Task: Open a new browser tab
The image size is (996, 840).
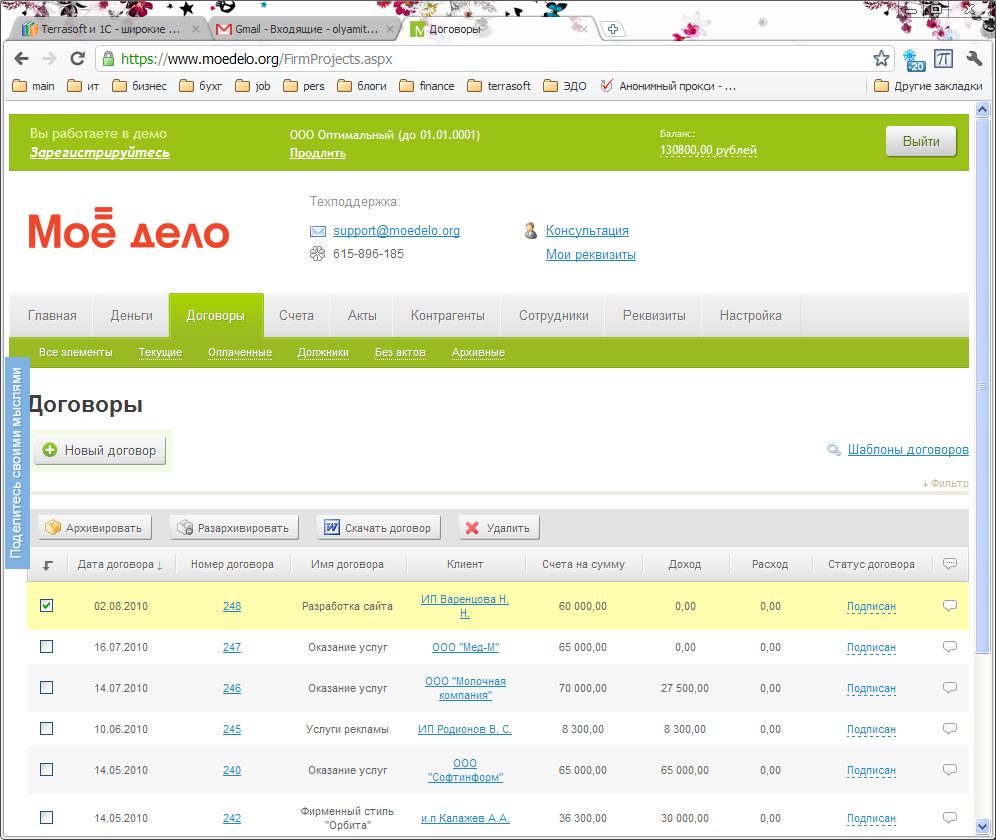Action: (x=613, y=29)
